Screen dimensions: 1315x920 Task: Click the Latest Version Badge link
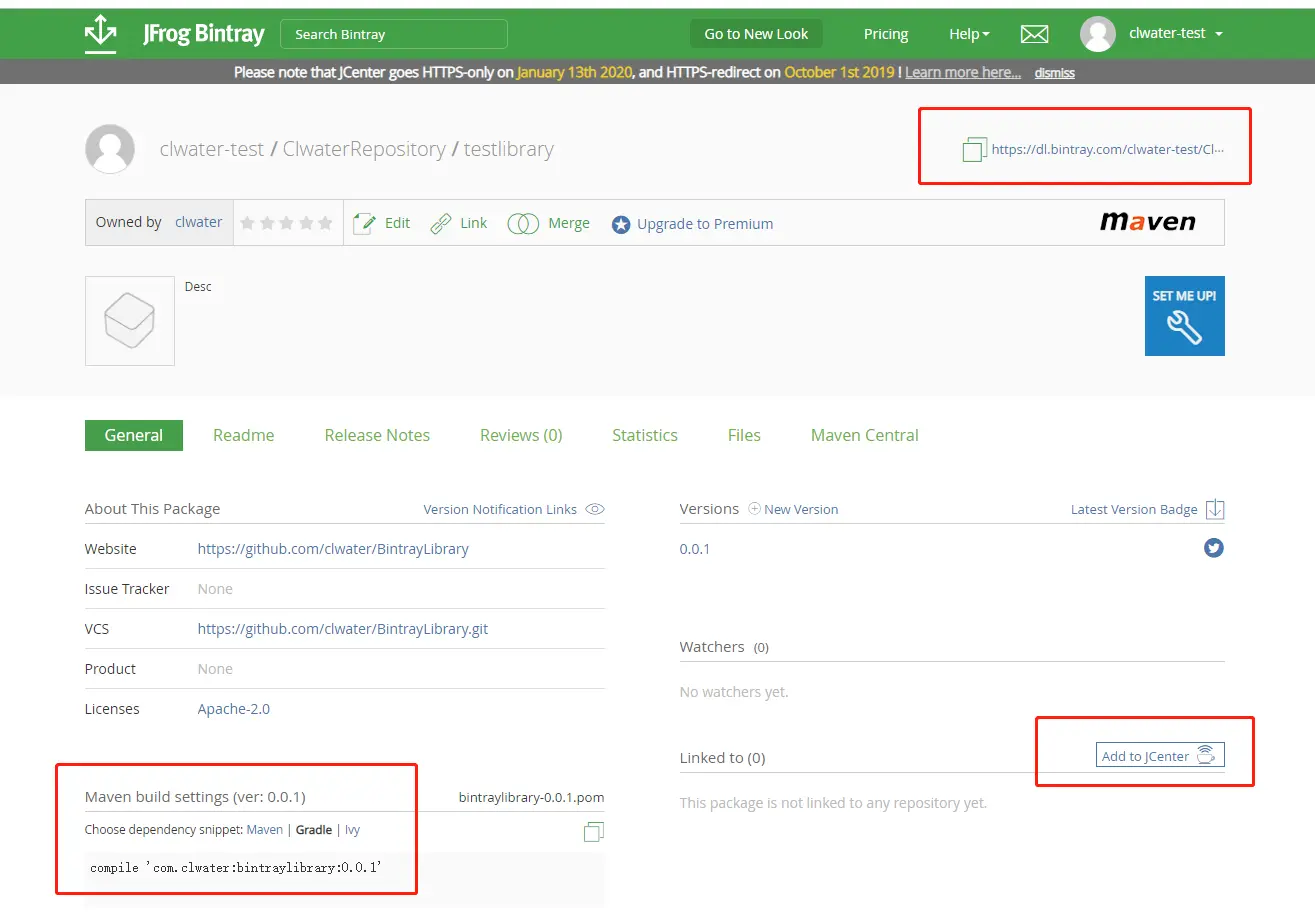pos(1134,509)
